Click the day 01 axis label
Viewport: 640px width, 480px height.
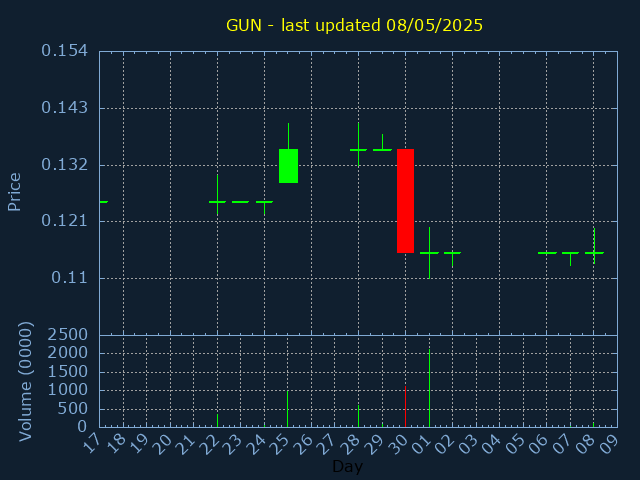coord(422,444)
